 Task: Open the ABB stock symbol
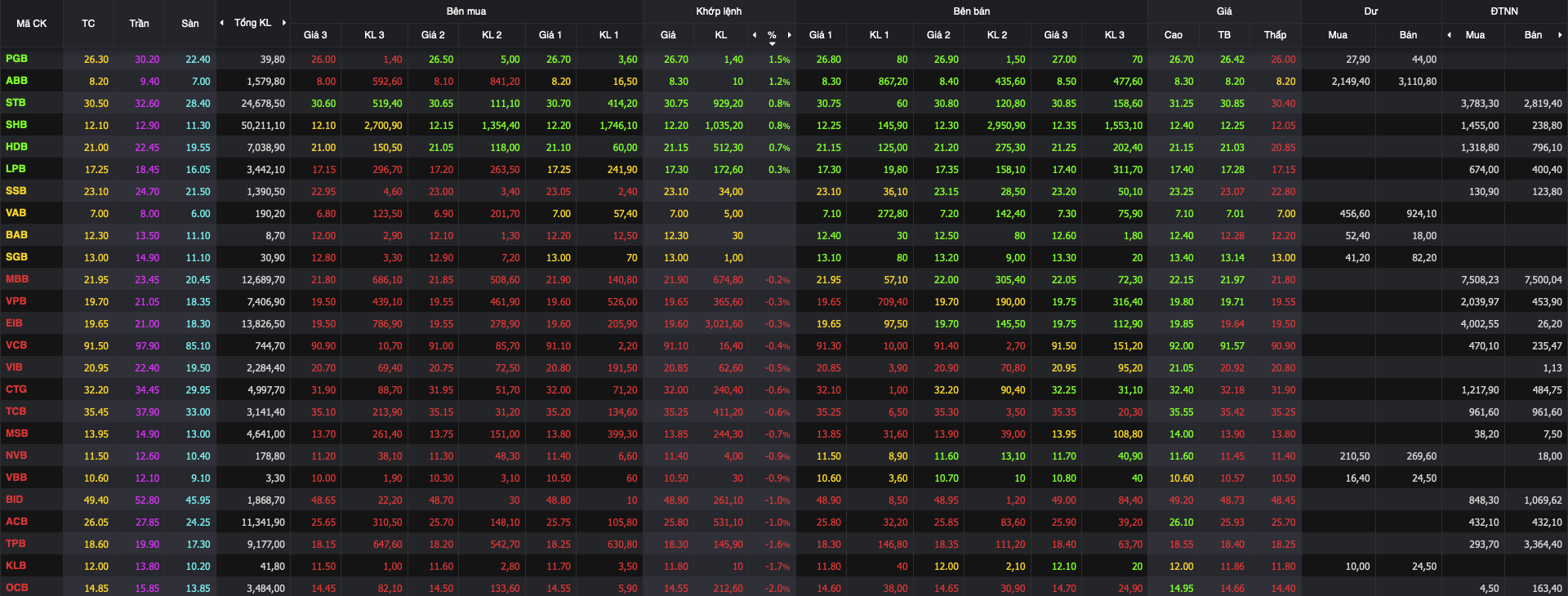[16, 81]
